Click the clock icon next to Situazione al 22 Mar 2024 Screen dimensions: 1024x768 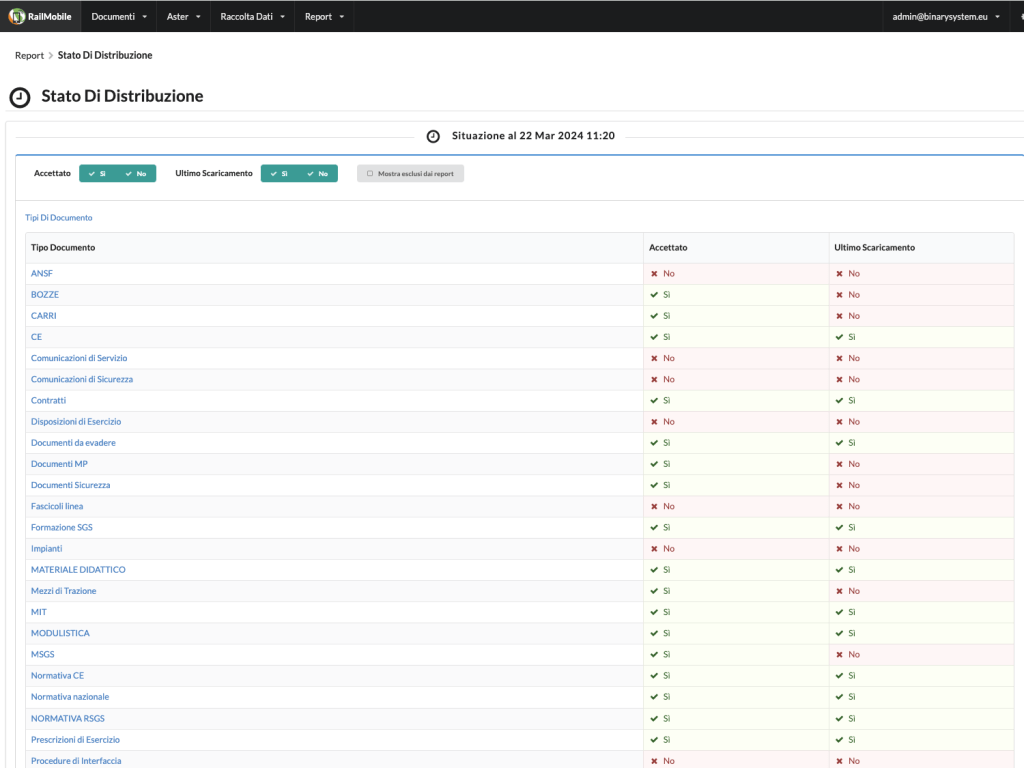(433, 136)
